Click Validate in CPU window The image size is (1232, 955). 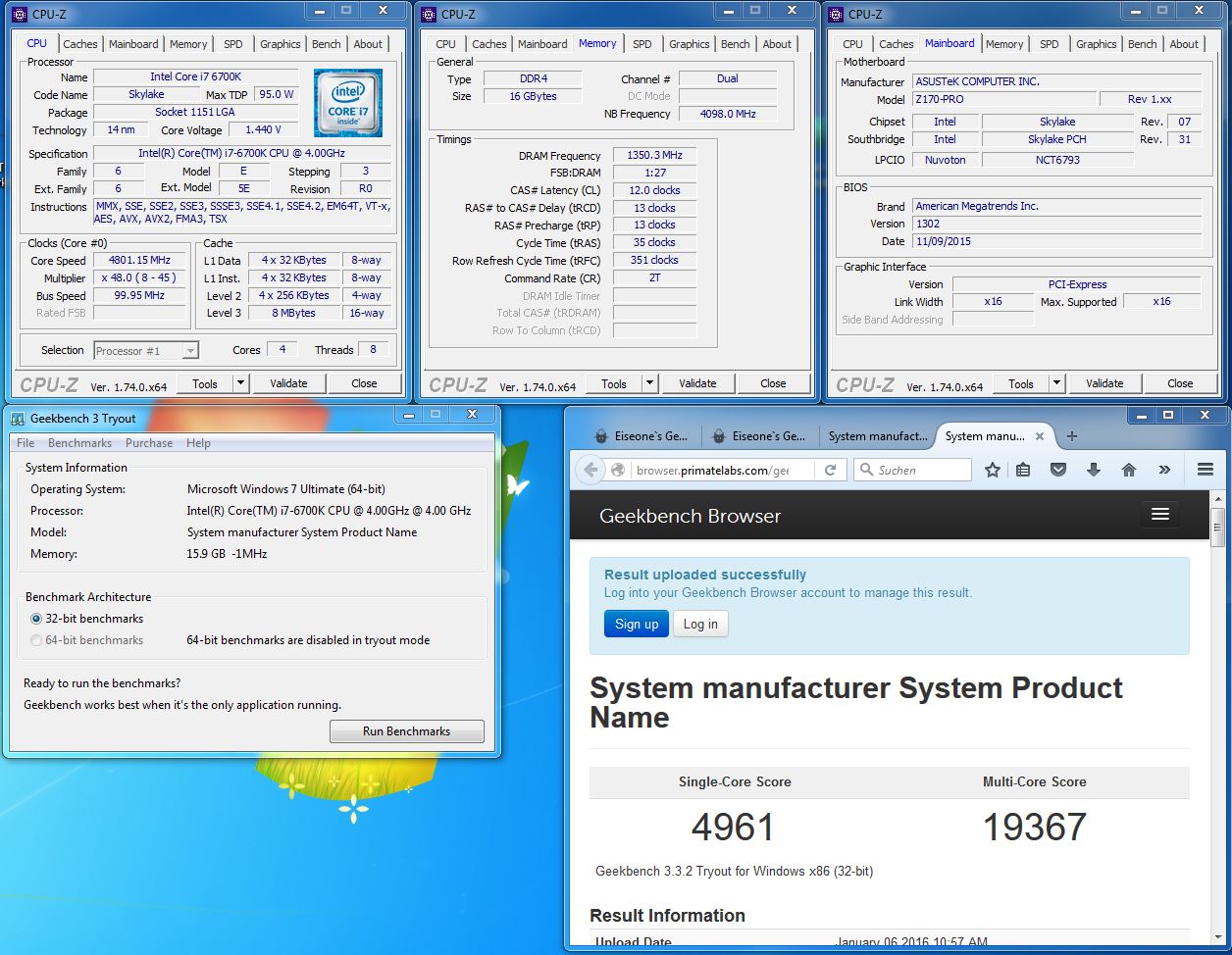click(x=288, y=383)
